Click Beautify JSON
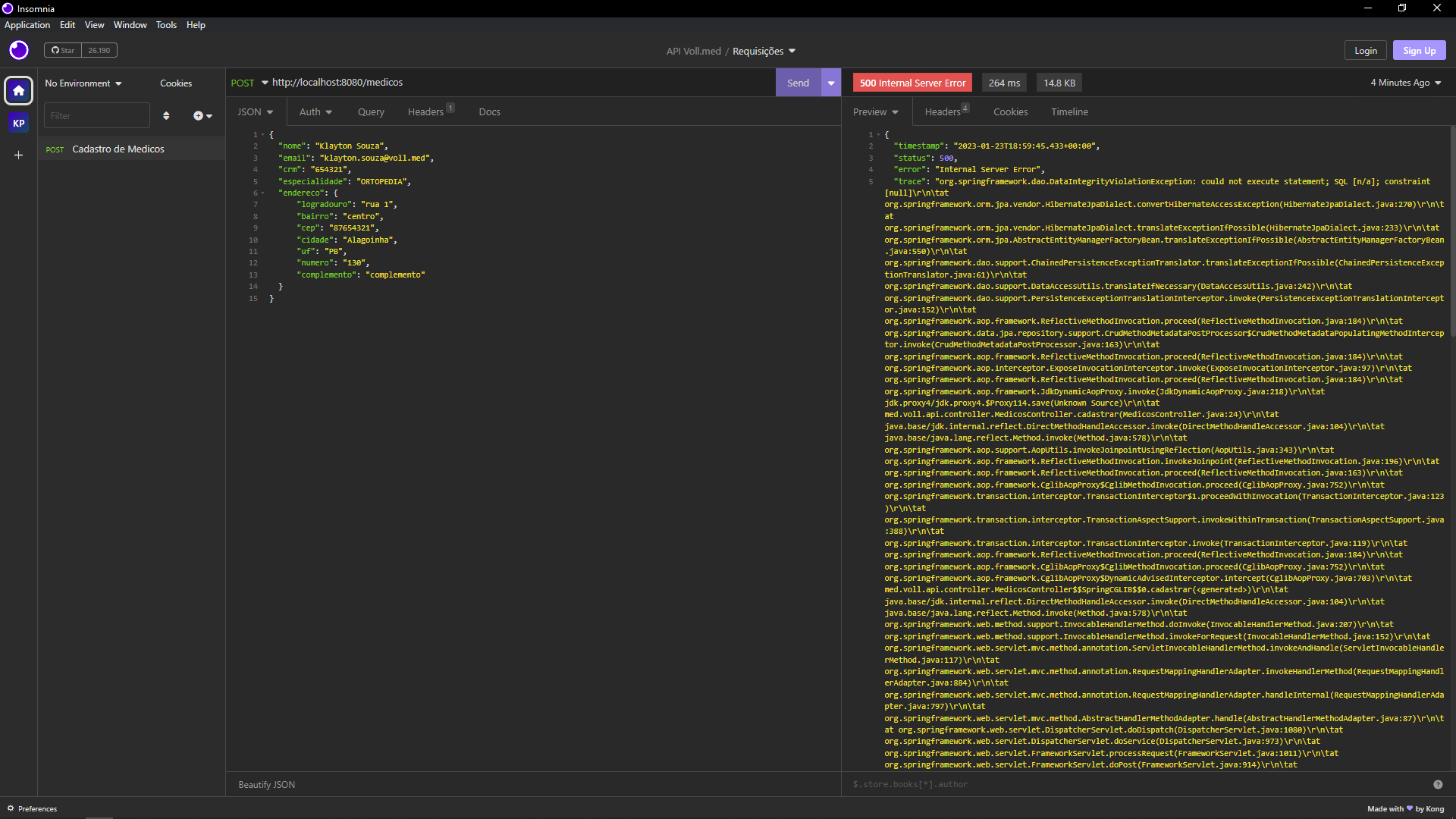1456x819 pixels. (266, 785)
